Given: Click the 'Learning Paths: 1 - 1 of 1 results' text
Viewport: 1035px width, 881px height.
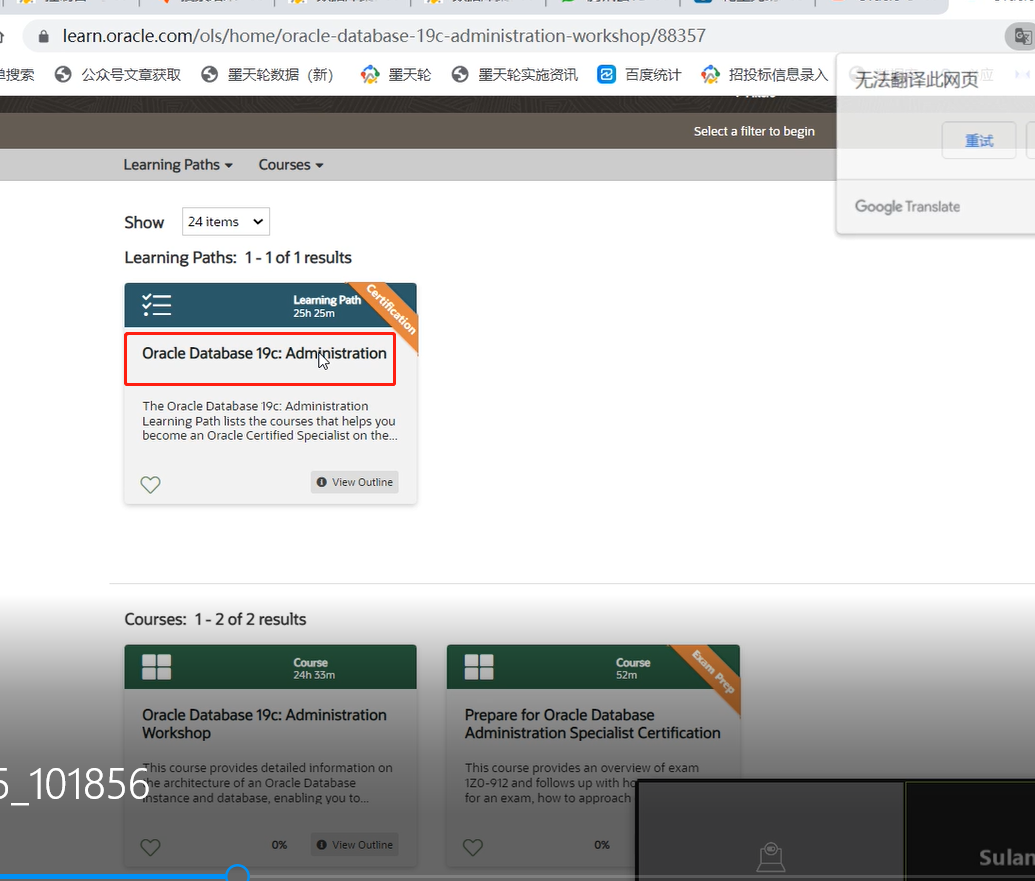Looking at the screenshot, I should (238, 257).
